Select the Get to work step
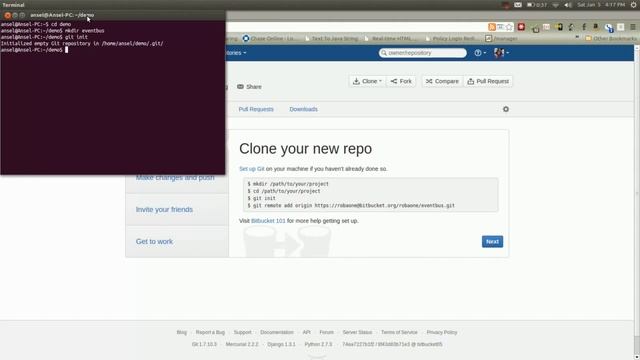The image size is (640, 360). pos(177,241)
